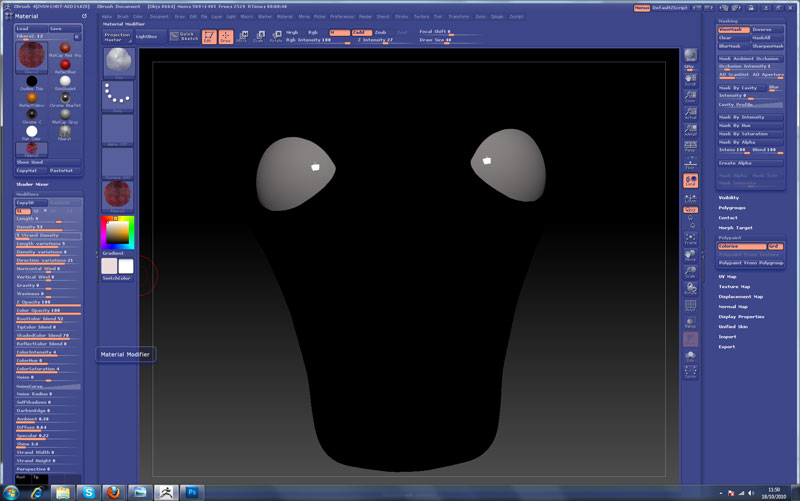Open the Preferences menu

[344, 17]
